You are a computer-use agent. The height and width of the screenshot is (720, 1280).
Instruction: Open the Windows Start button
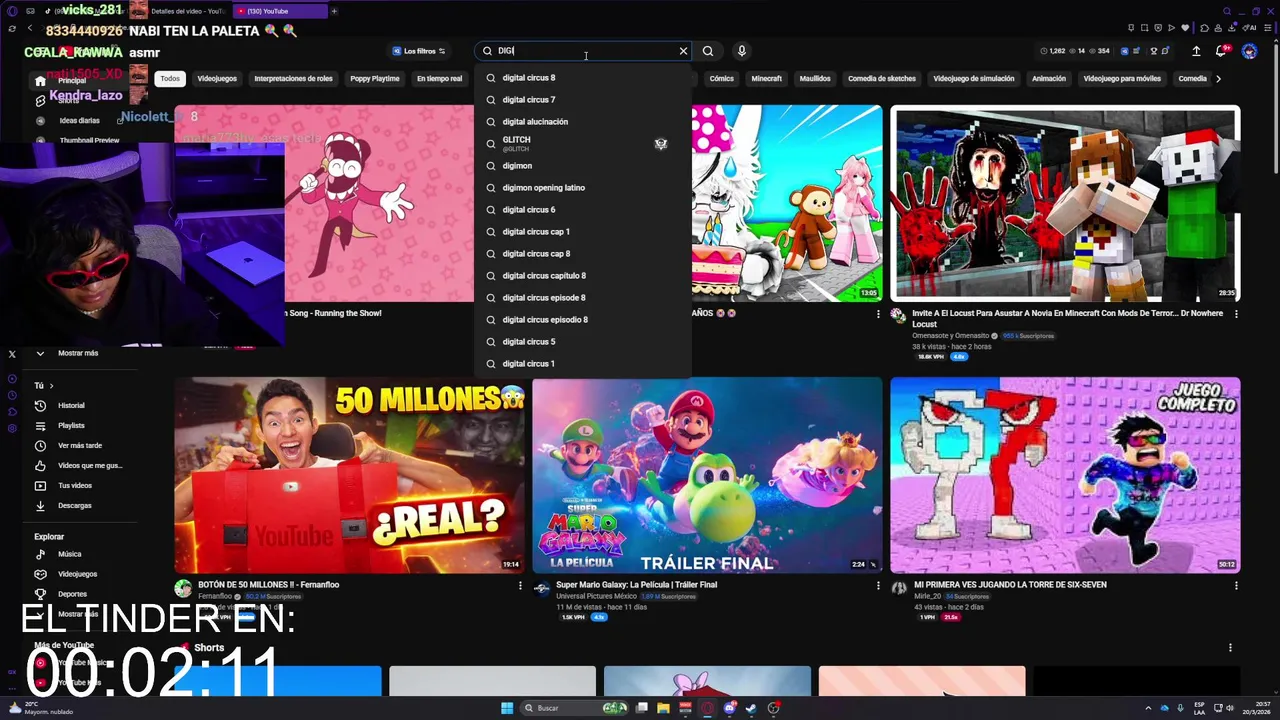507,708
